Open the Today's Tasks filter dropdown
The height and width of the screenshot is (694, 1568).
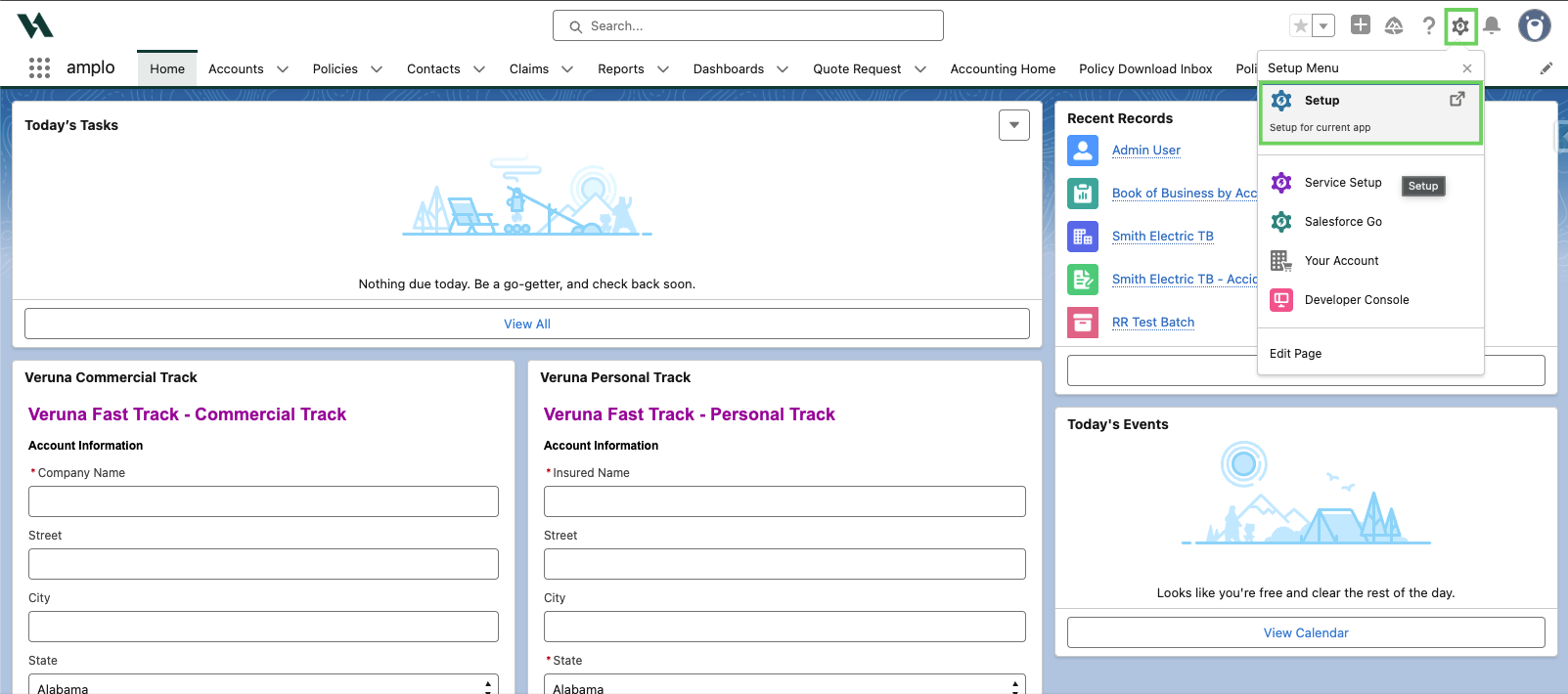[x=1014, y=125]
